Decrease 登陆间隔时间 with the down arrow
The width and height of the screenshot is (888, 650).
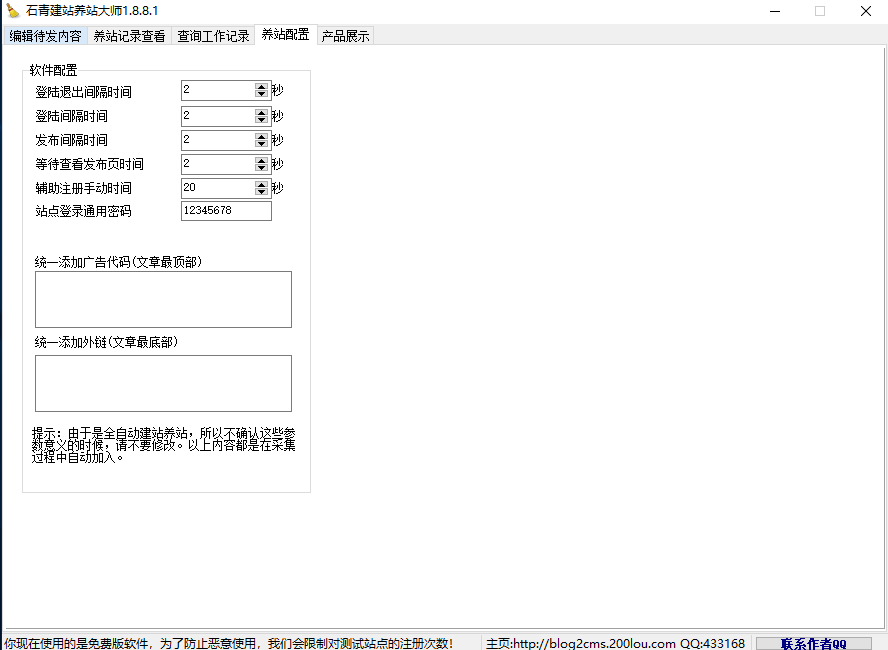[x=261, y=119]
